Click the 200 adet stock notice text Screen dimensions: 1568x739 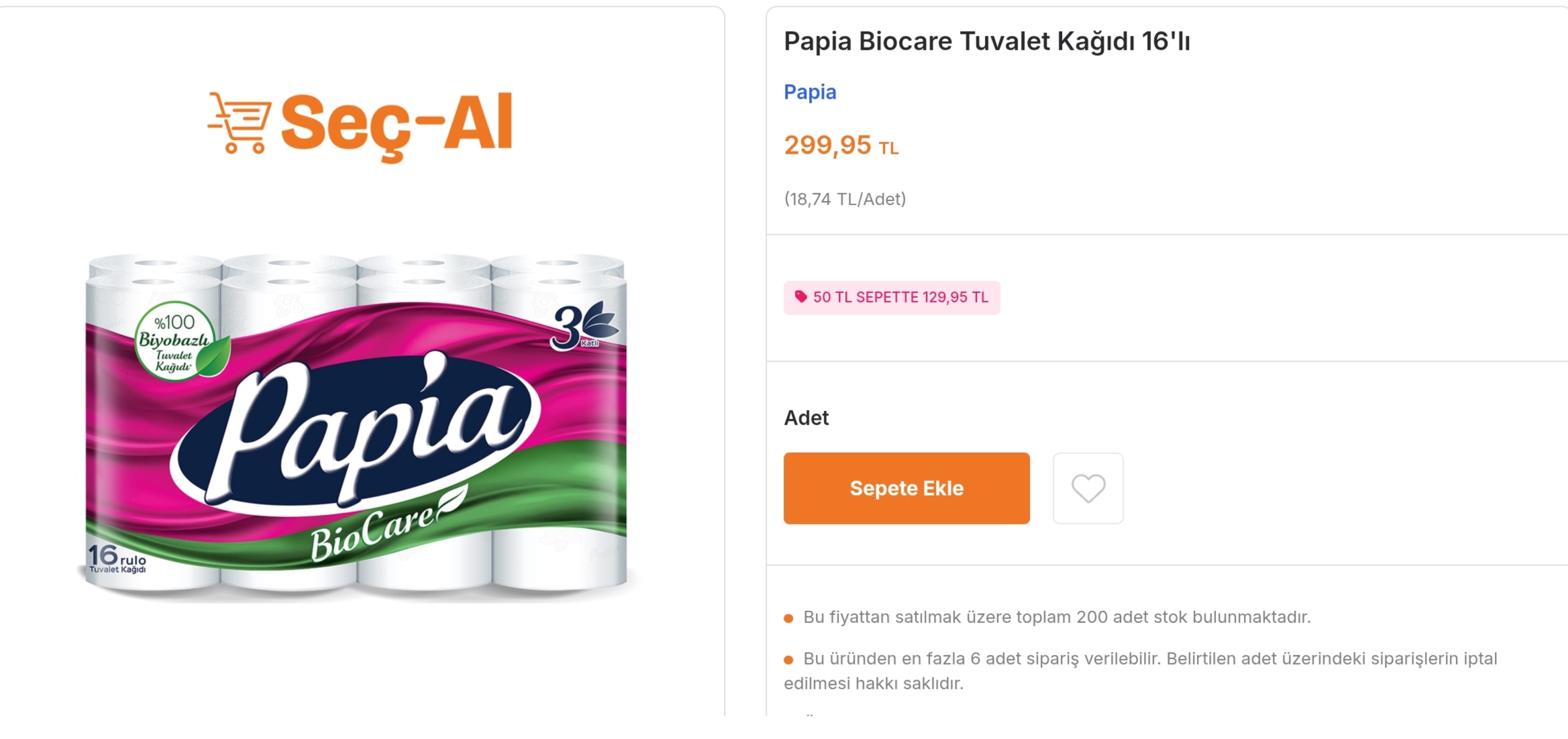(1057, 617)
